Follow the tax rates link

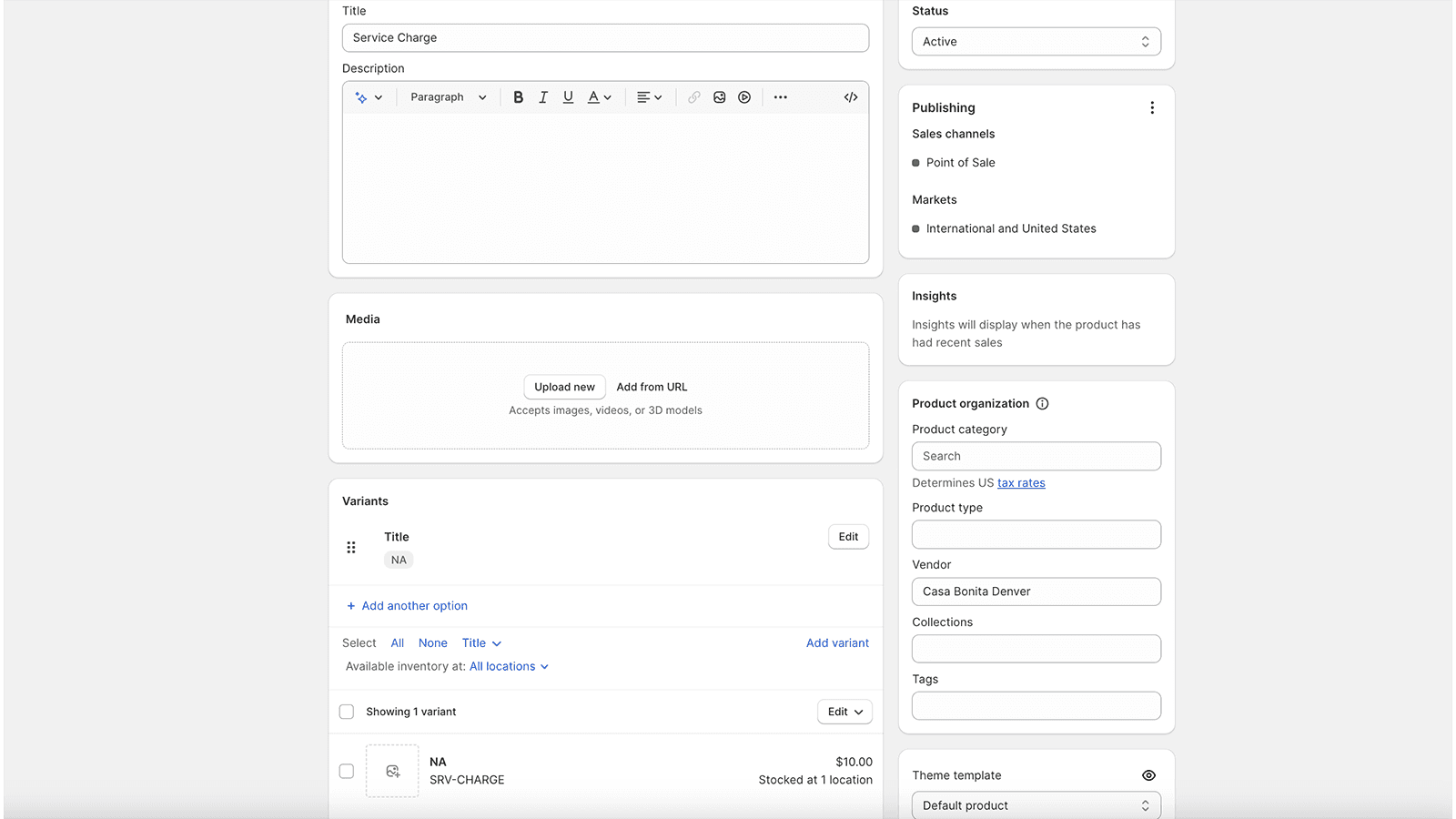[1021, 483]
